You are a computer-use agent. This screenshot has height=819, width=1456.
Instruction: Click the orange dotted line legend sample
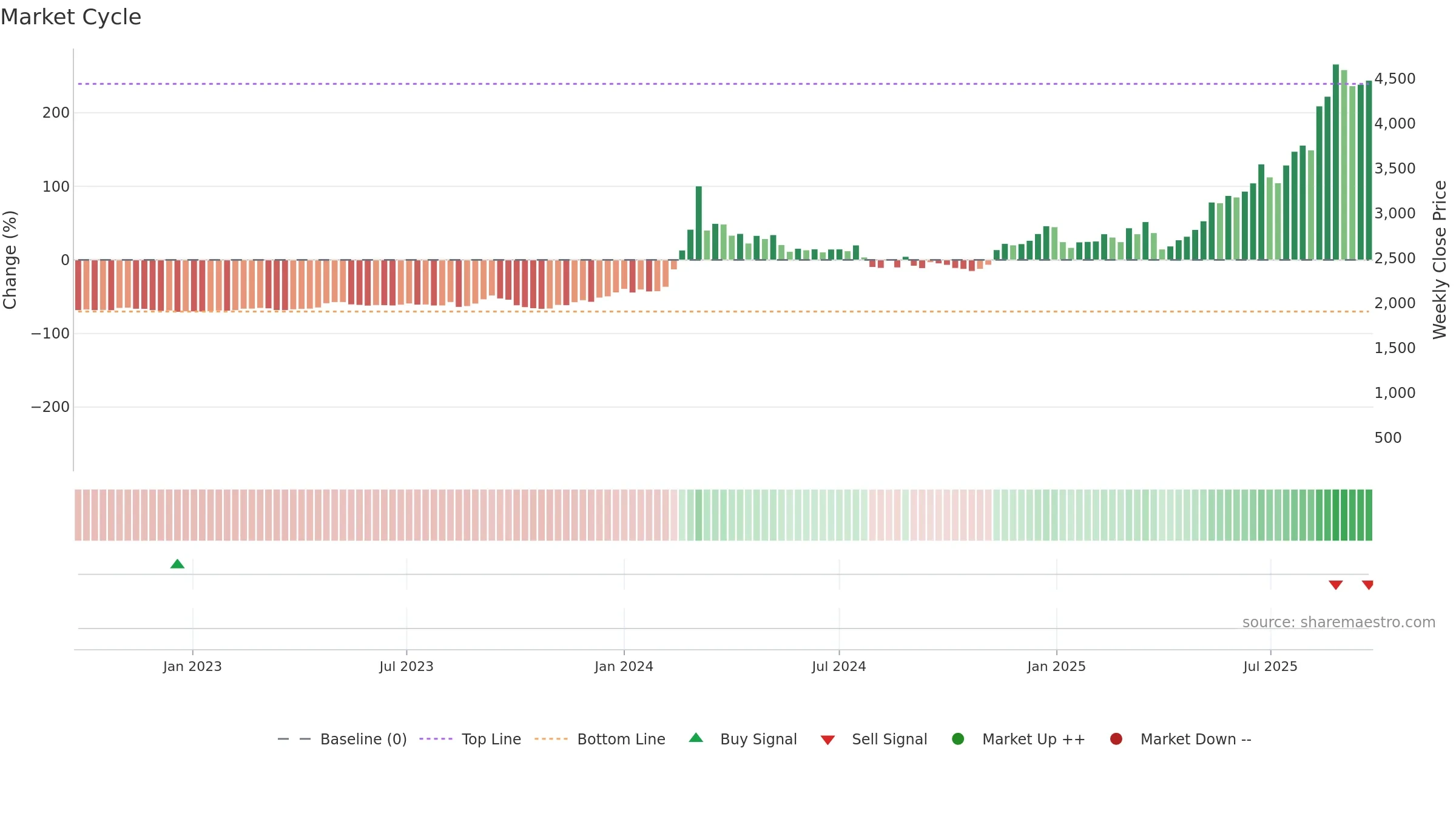pyautogui.click(x=551, y=739)
